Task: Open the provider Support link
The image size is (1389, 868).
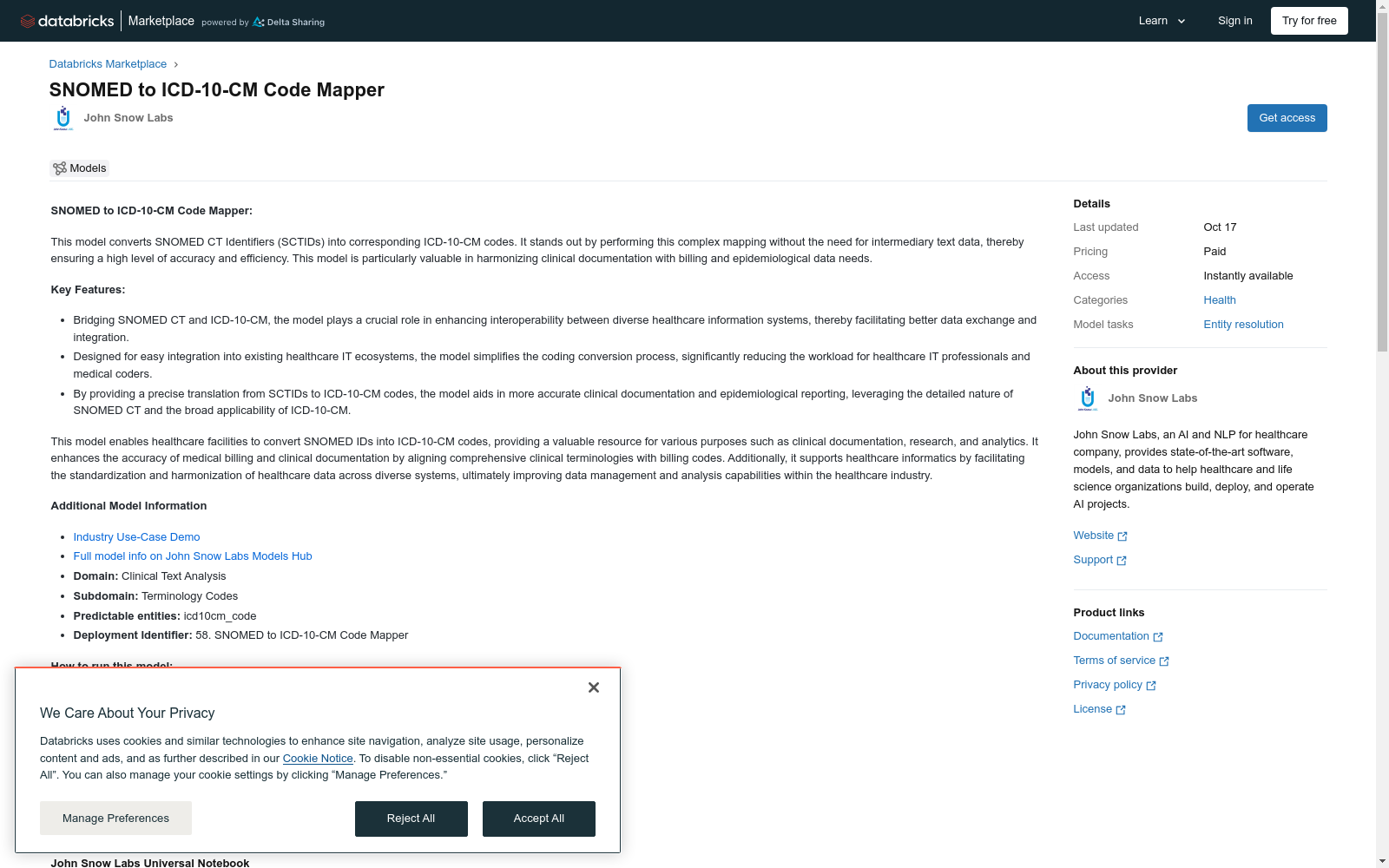Action: coord(1093,560)
